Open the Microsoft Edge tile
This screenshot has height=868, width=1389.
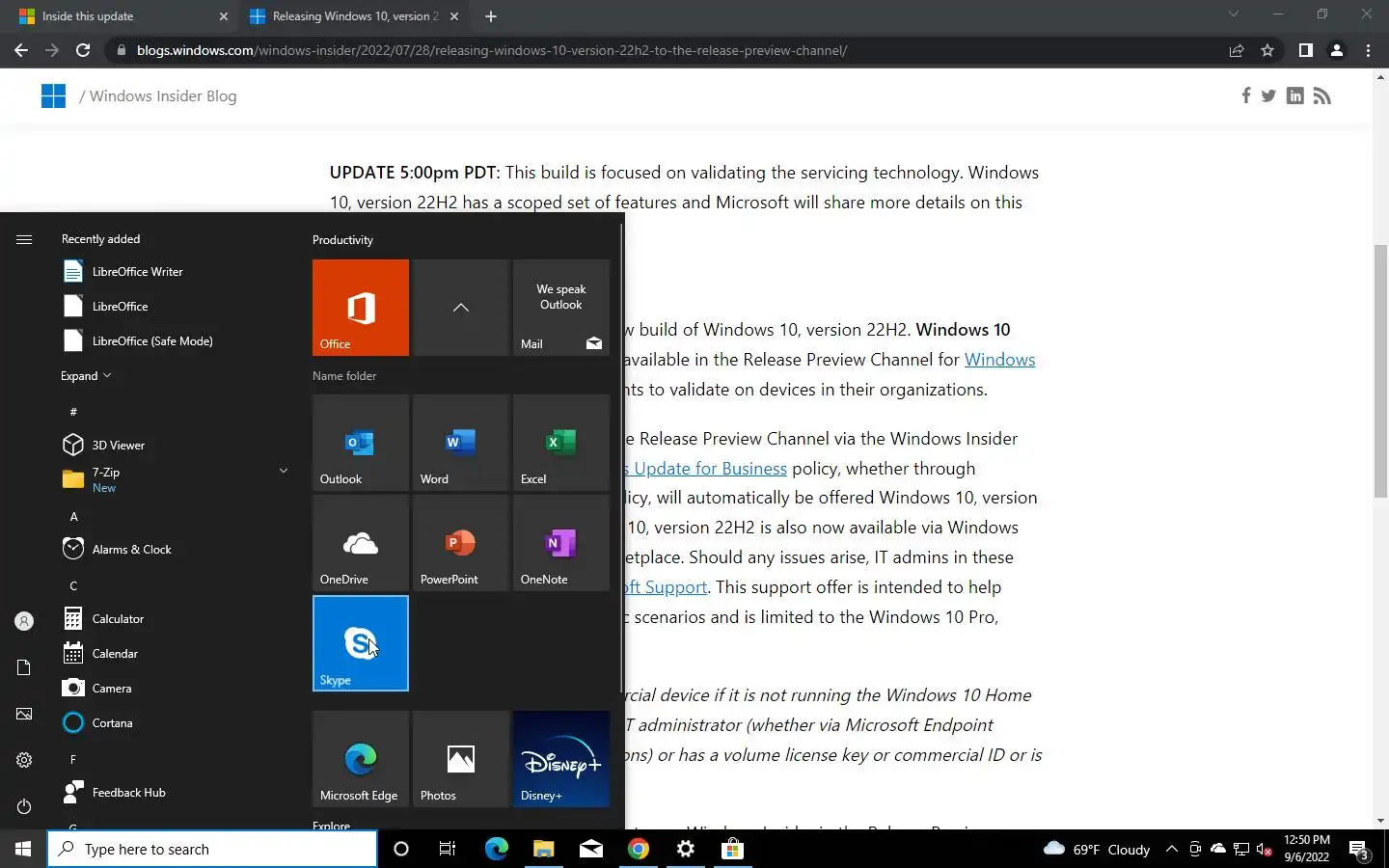pyautogui.click(x=361, y=759)
